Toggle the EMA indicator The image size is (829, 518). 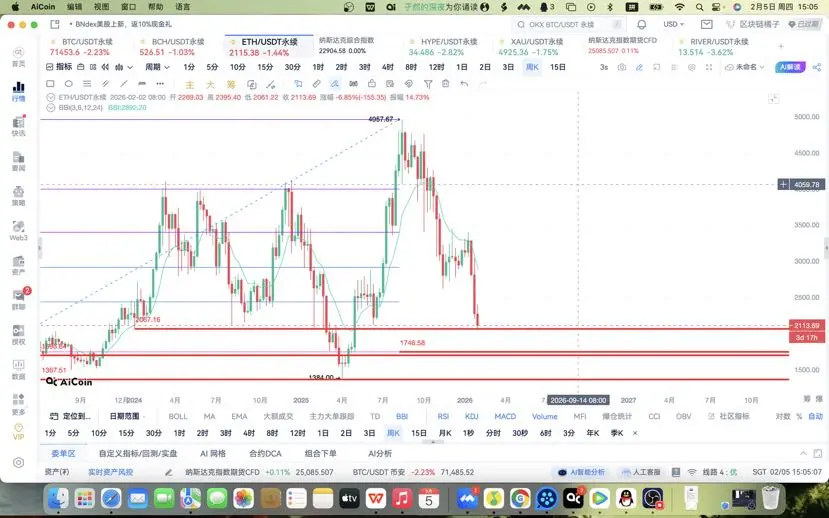239,417
